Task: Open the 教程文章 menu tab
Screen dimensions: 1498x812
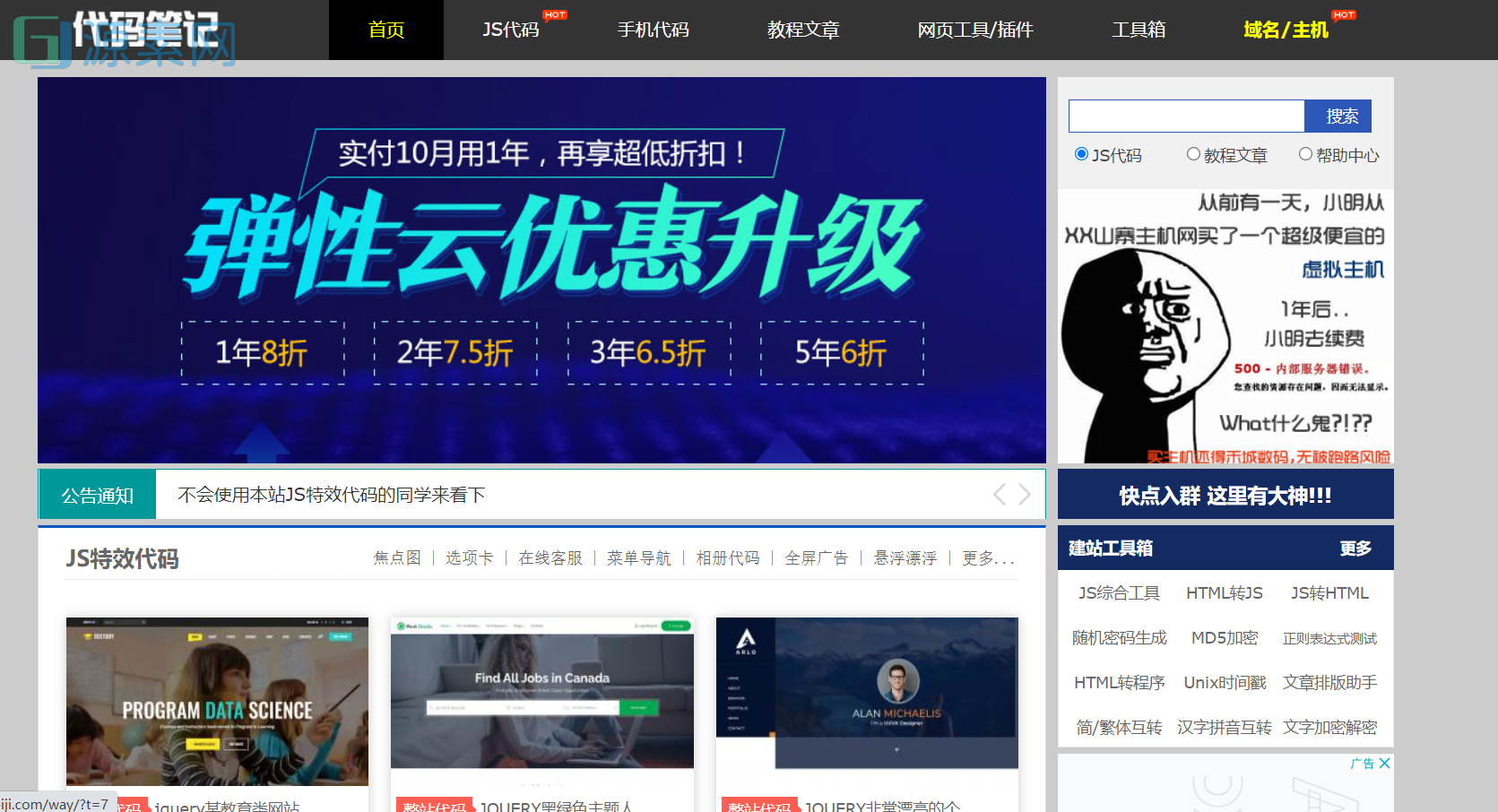Action: pos(803,30)
